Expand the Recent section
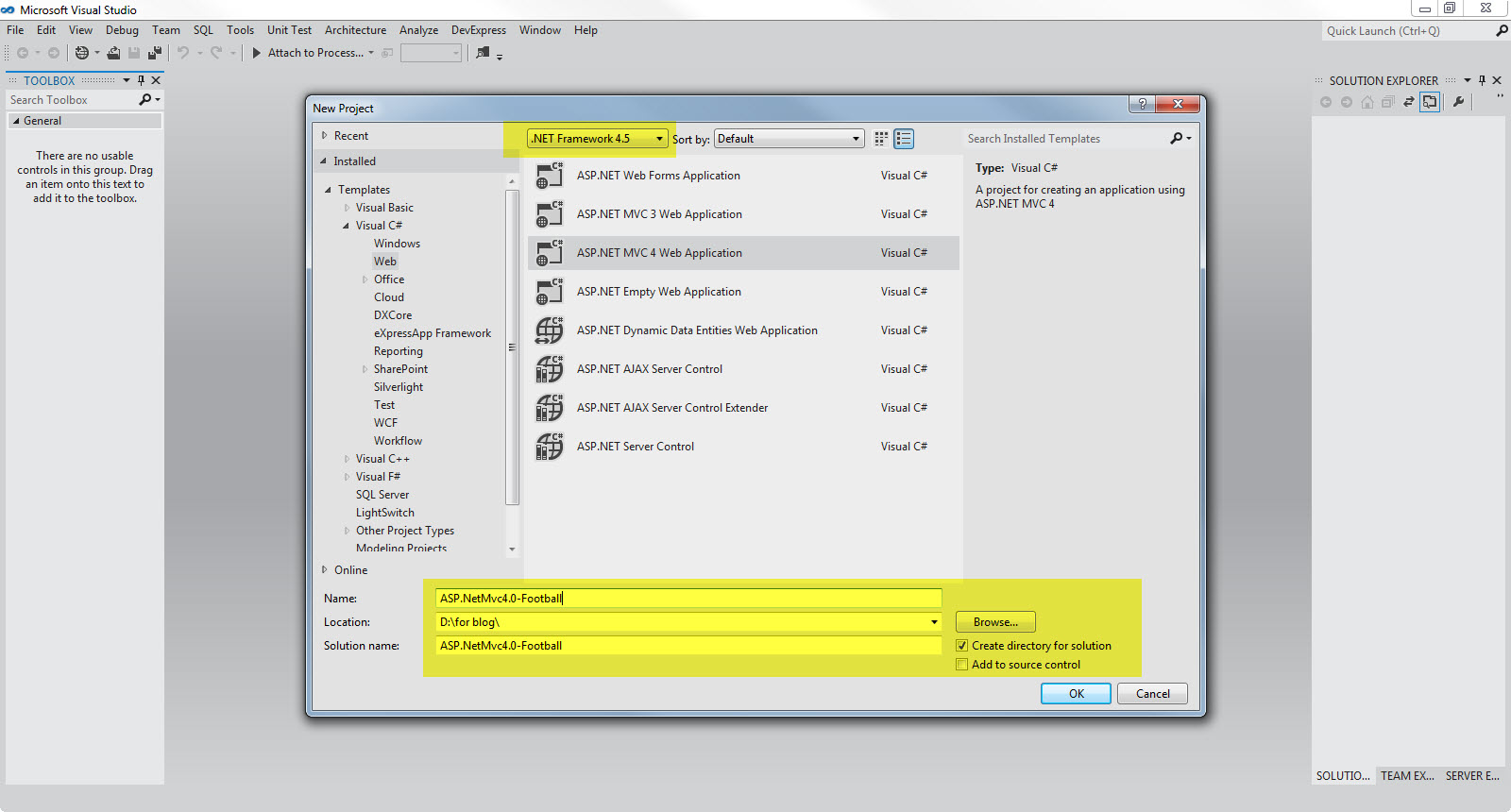 pos(324,136)
